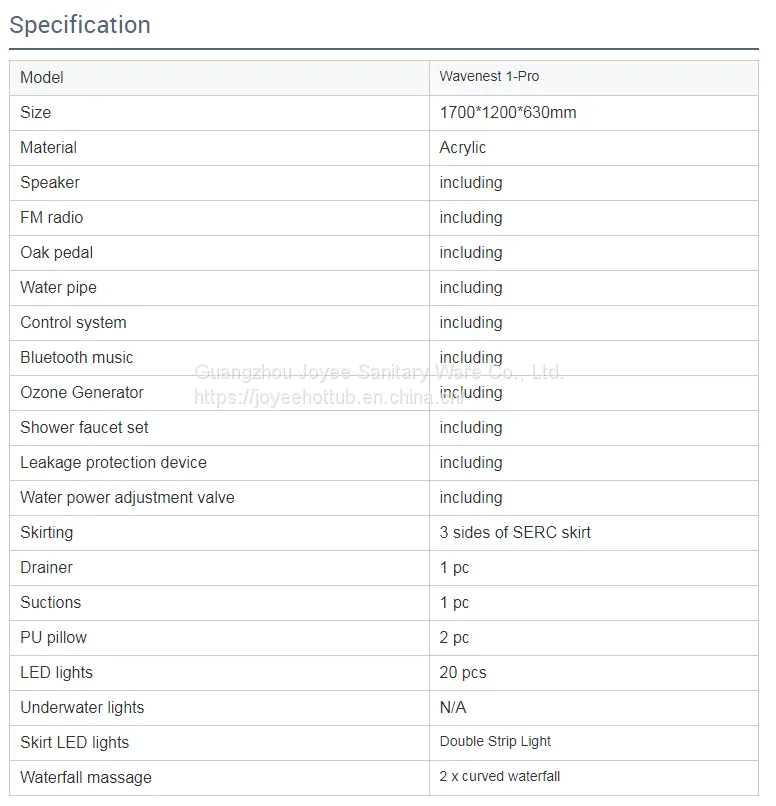Select the Shower faucet set label
776x806 pixels.
[84, 427]
